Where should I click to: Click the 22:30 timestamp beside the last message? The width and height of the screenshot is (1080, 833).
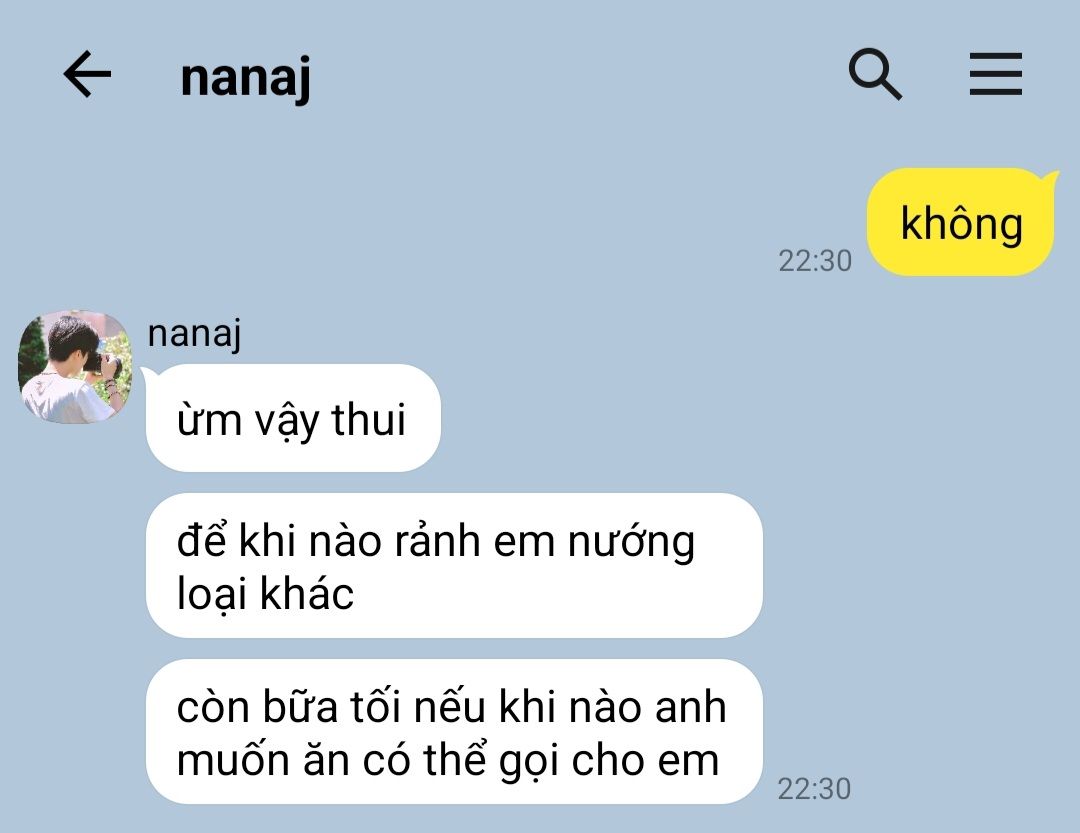tap(814, 789)
